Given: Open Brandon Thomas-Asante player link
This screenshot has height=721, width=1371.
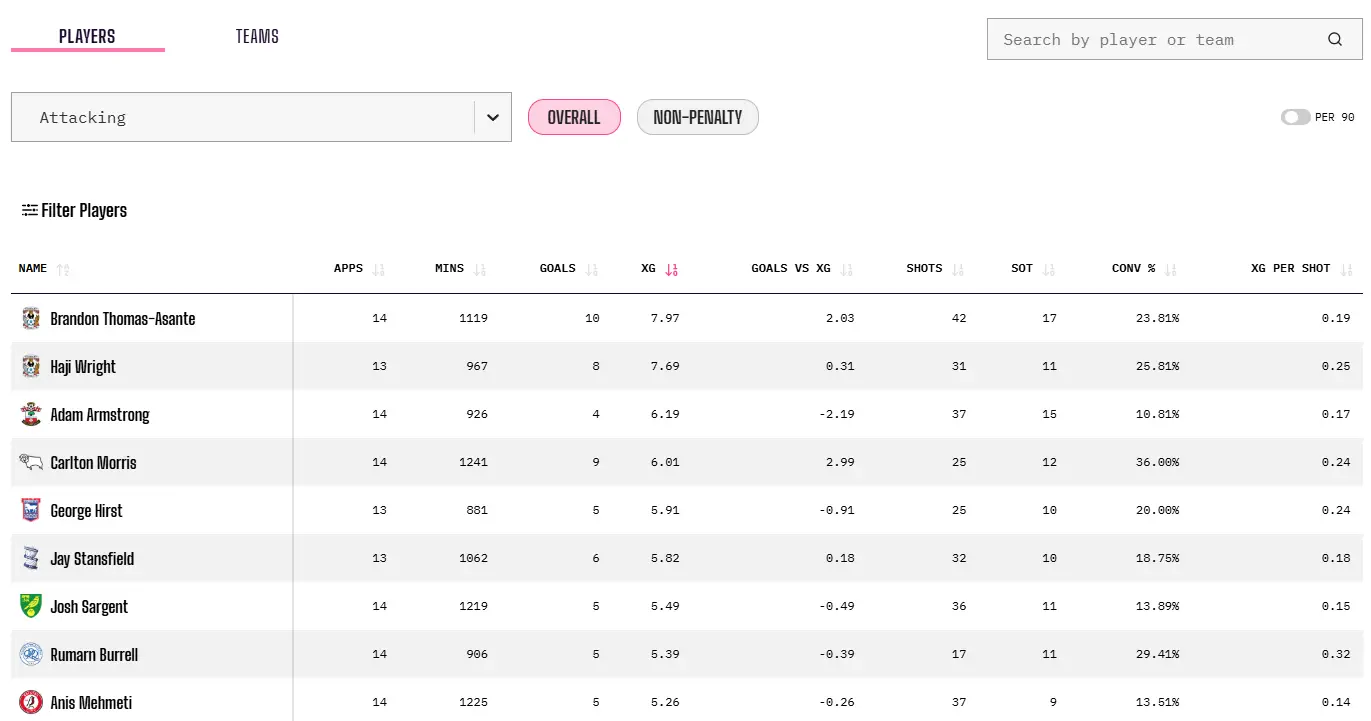Looking at the screenshot, I should [x=123, y=319].
